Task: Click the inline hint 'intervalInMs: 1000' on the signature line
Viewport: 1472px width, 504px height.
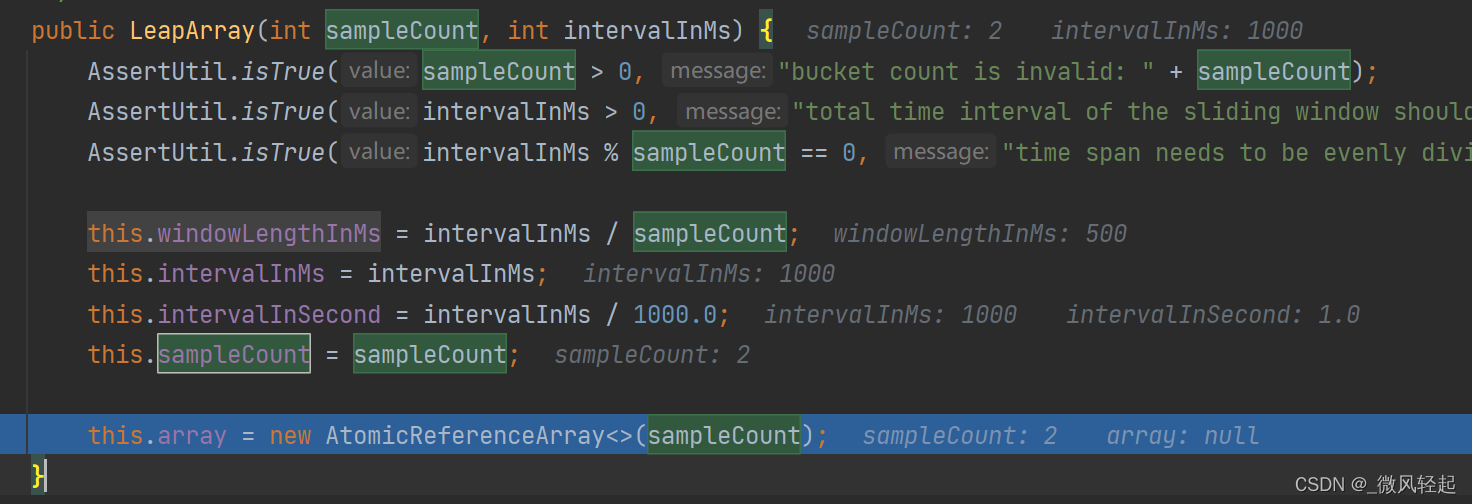Action: click(1177, 31)
